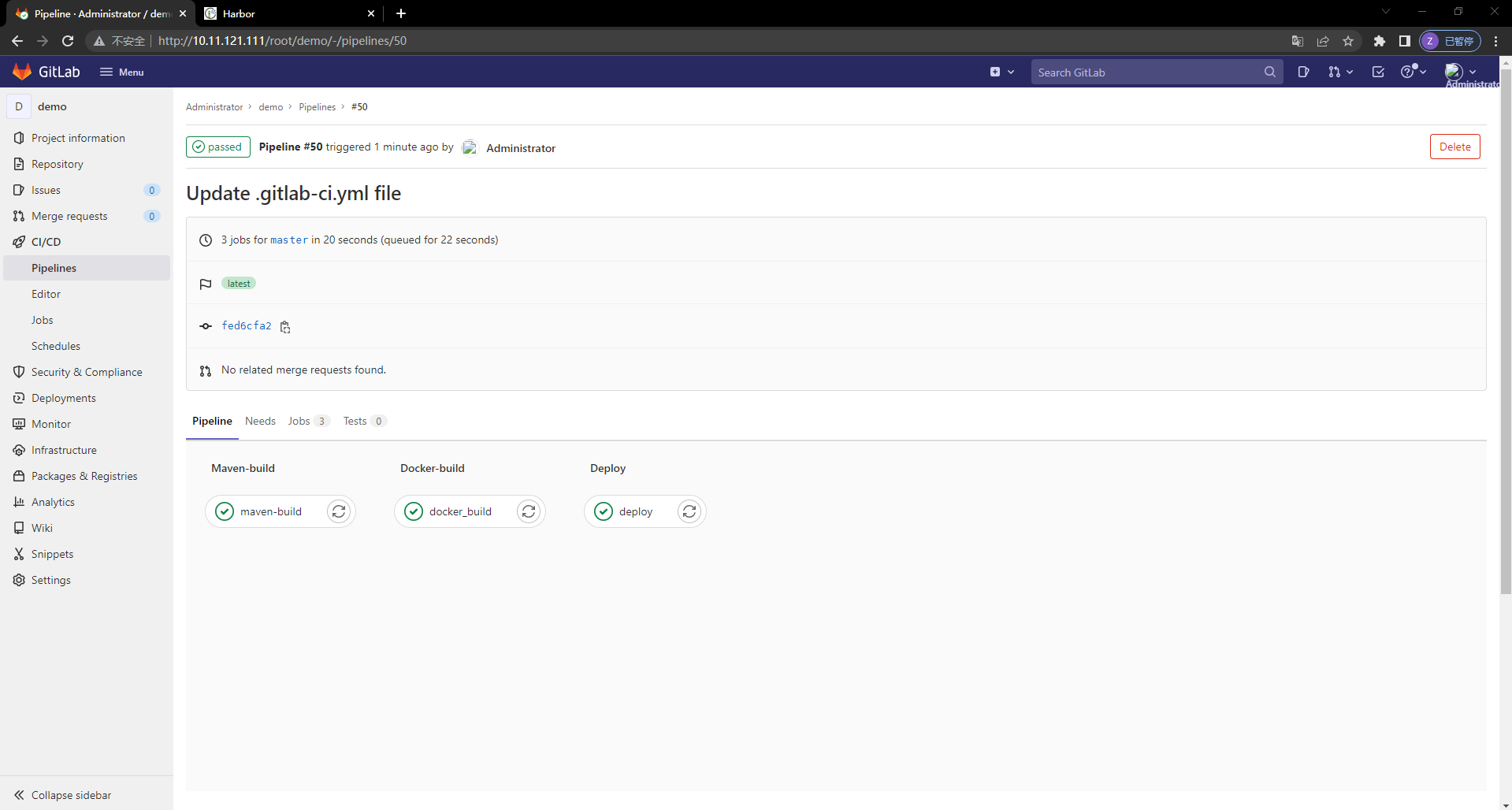Retry the deploy job
The height and width of the screenshot is (810, 1512).
click(689, 511)
